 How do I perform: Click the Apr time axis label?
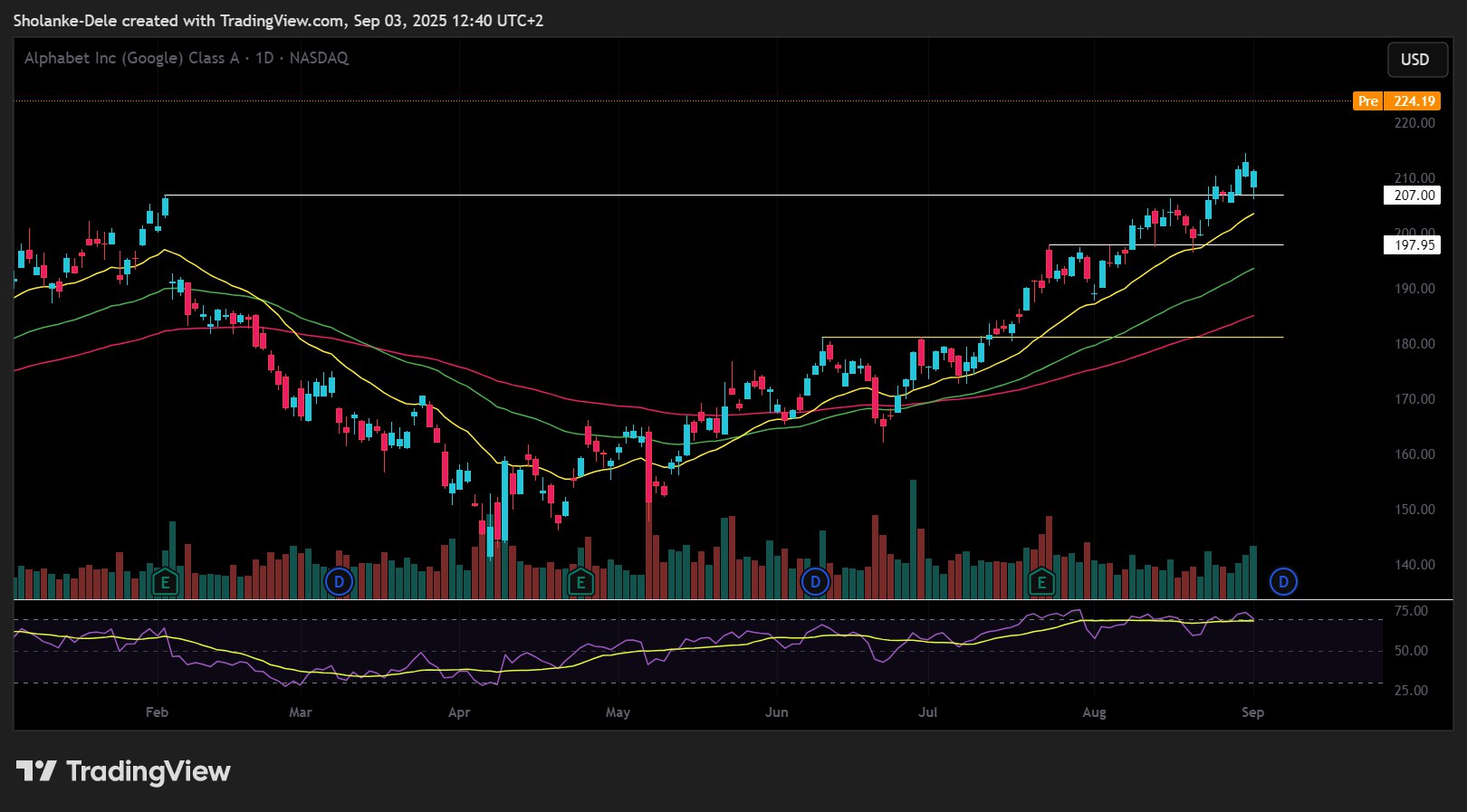(459, 712)
